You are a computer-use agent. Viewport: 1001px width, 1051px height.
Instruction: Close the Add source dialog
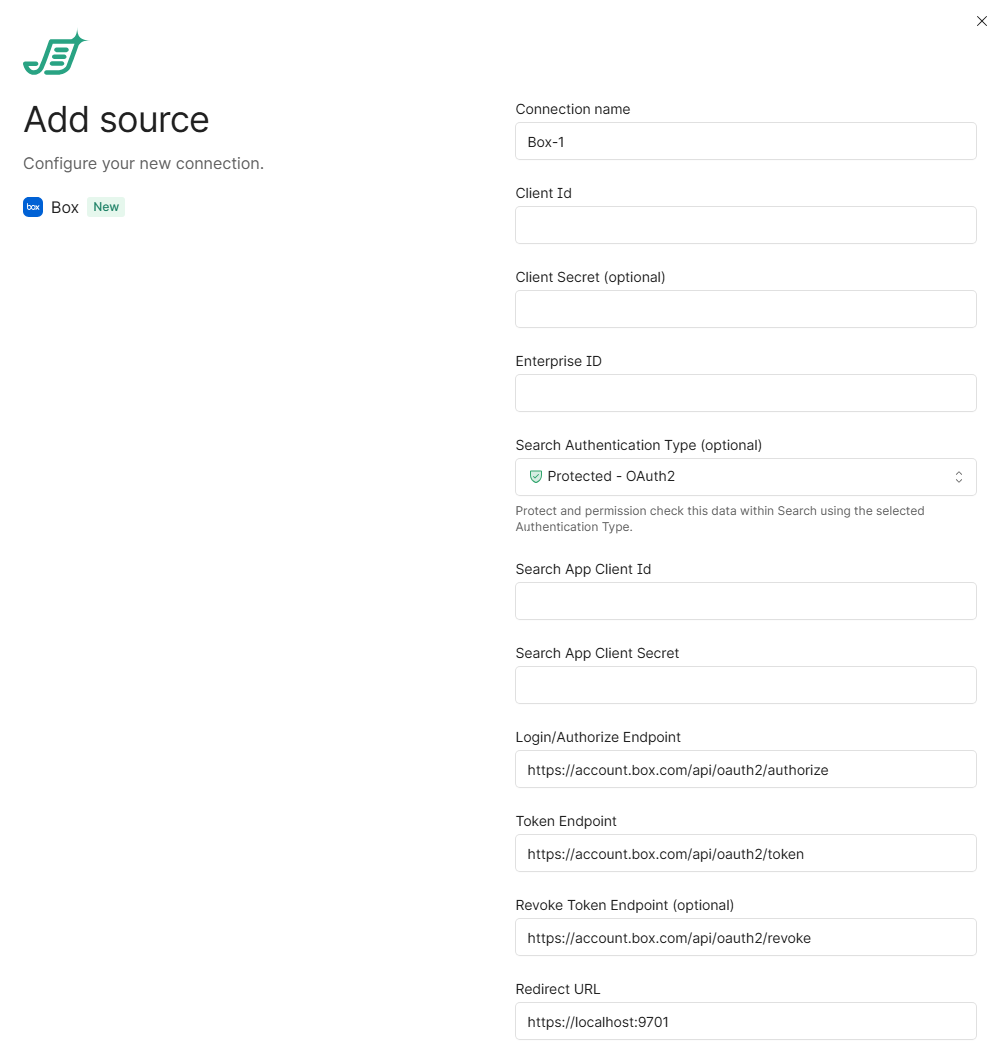(981, 21)
